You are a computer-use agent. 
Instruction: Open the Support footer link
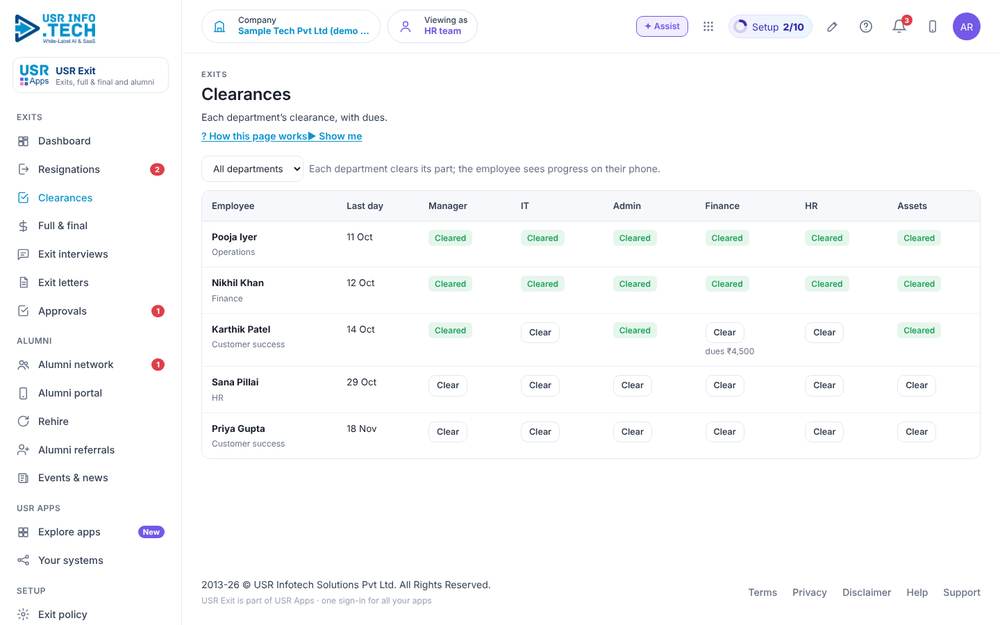click(x=962, y=592)
